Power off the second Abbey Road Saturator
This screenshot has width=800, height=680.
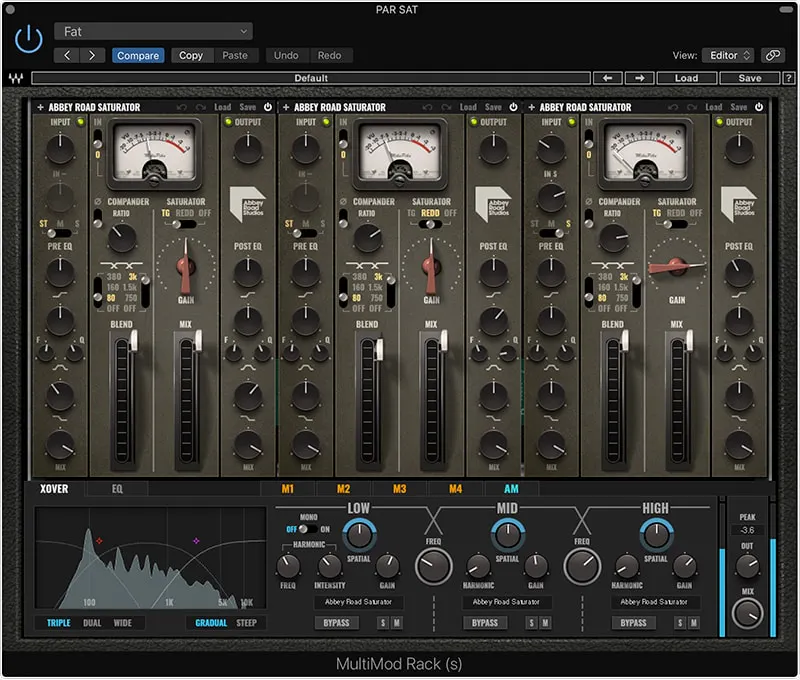513,107
